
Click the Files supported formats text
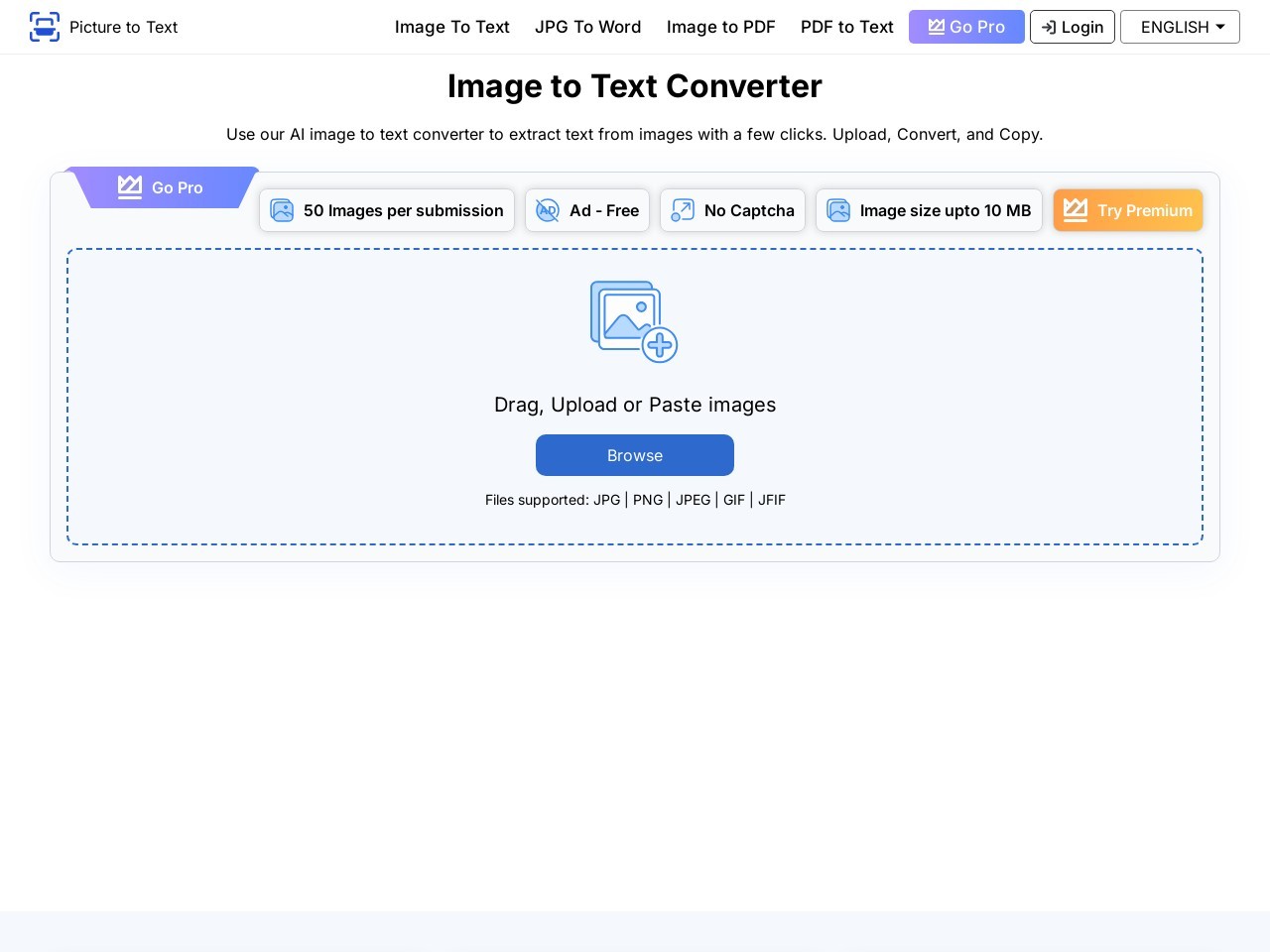[635, 500]
